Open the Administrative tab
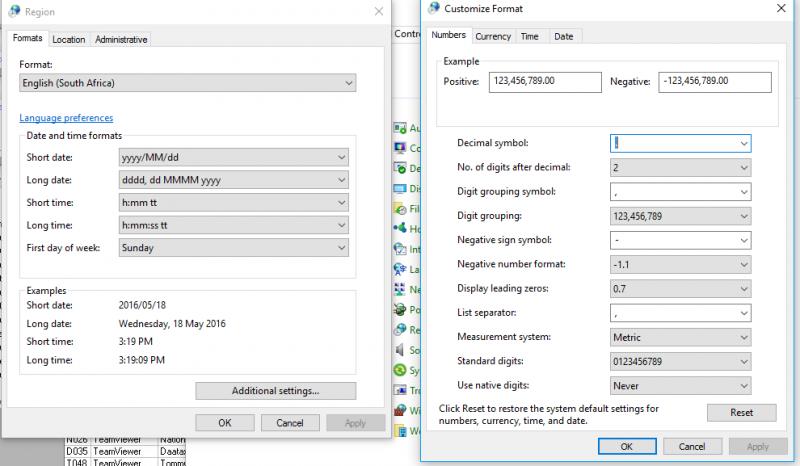 pos(121,40)
